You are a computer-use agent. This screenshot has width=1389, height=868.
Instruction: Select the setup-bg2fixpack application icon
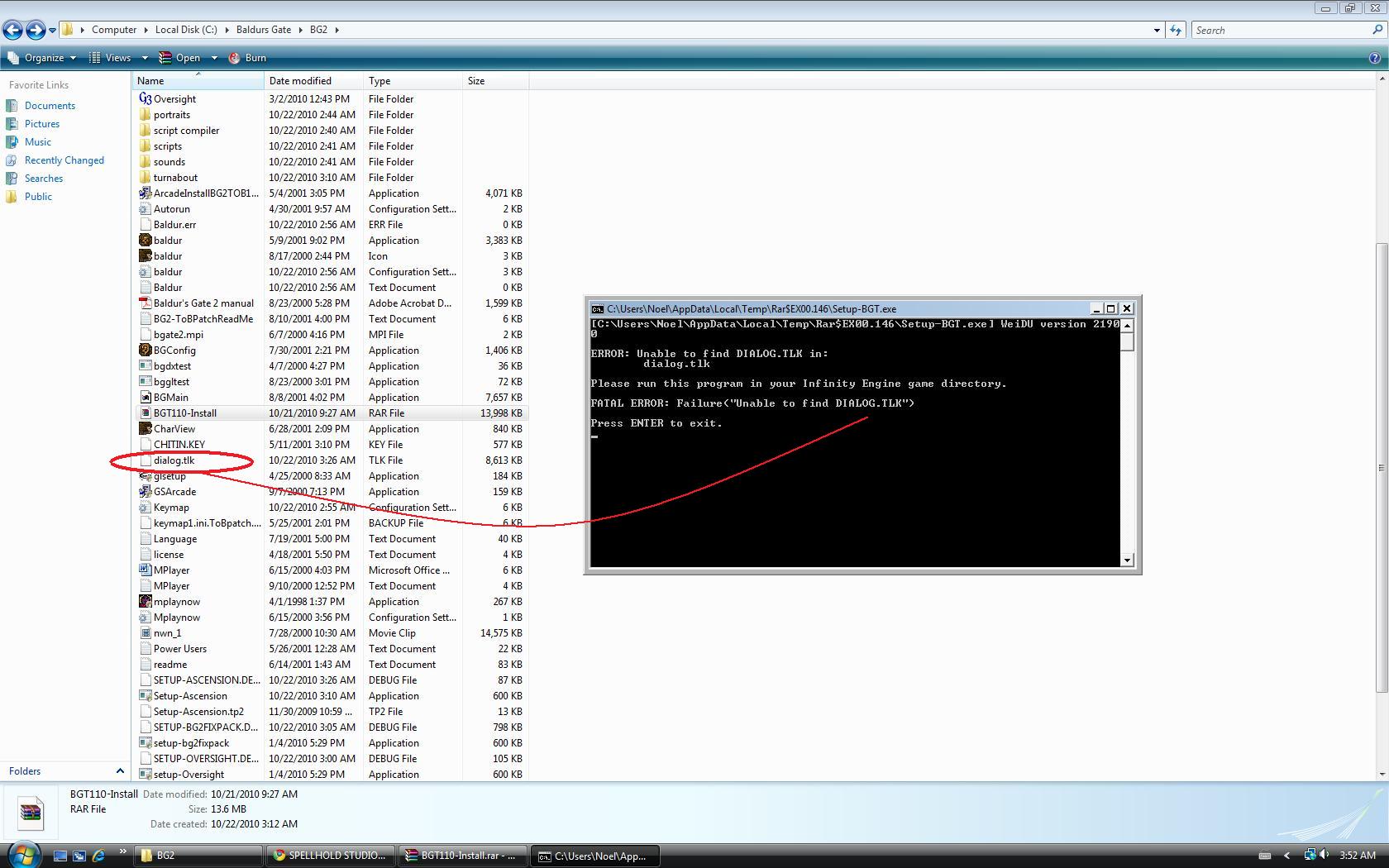[146, 743]
